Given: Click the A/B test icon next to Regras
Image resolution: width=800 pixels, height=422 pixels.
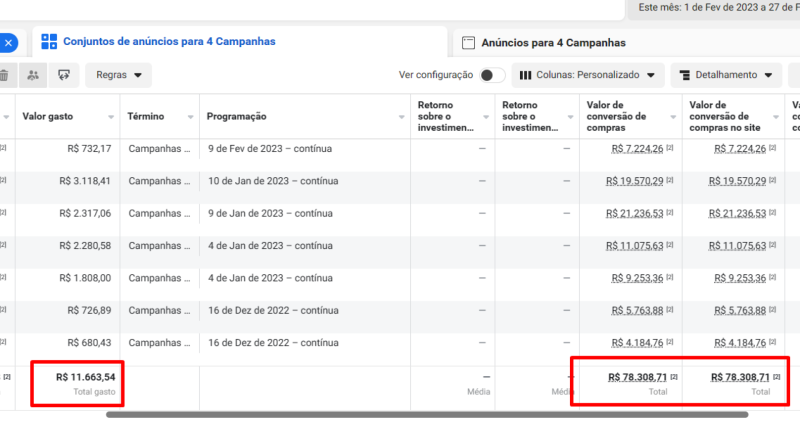Looking at the screenshot, I should tap(64, 75).
